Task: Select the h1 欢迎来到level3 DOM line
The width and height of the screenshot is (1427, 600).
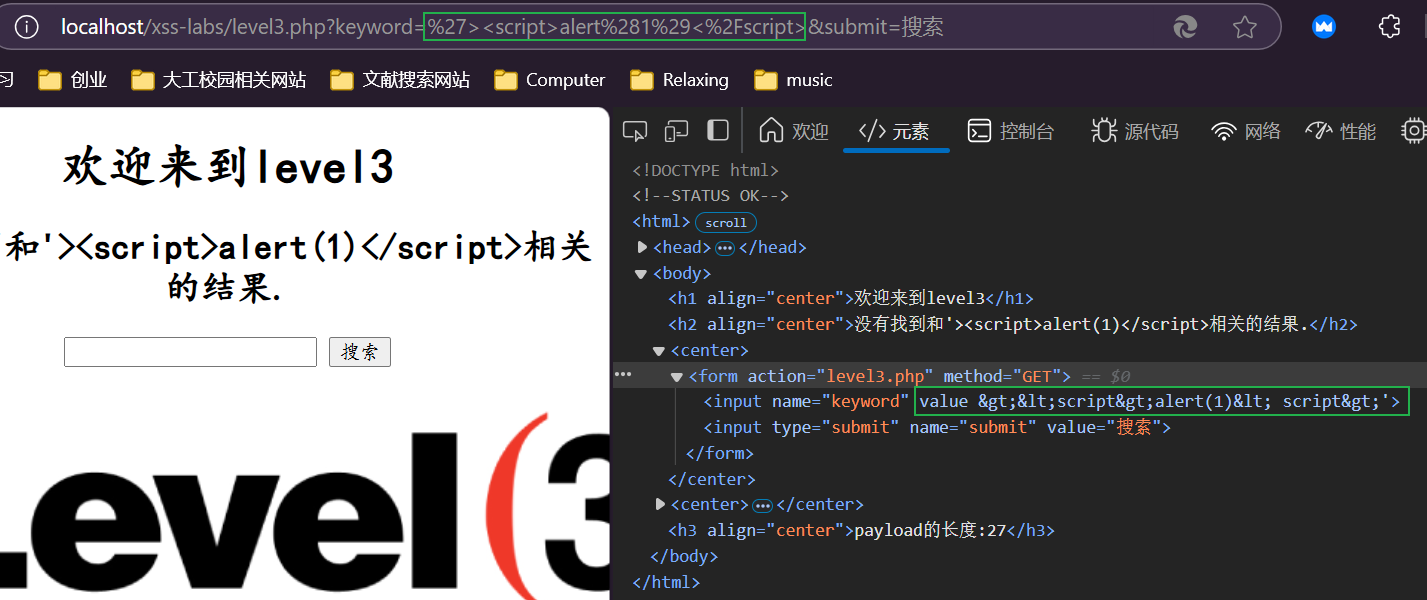Action: pyautogui.click(x=850, y=298)
